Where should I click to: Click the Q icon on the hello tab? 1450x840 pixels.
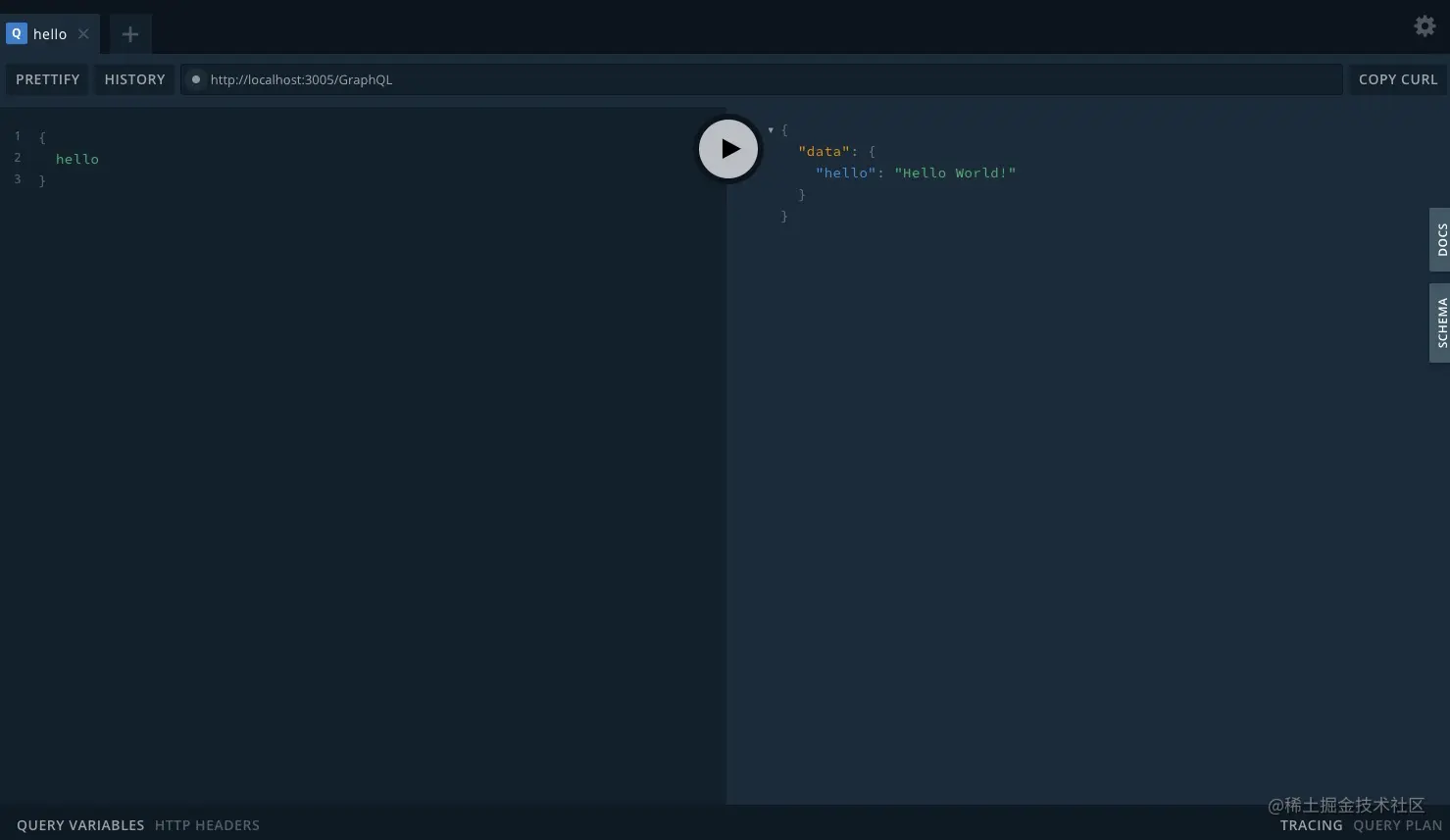pos(17,33)
